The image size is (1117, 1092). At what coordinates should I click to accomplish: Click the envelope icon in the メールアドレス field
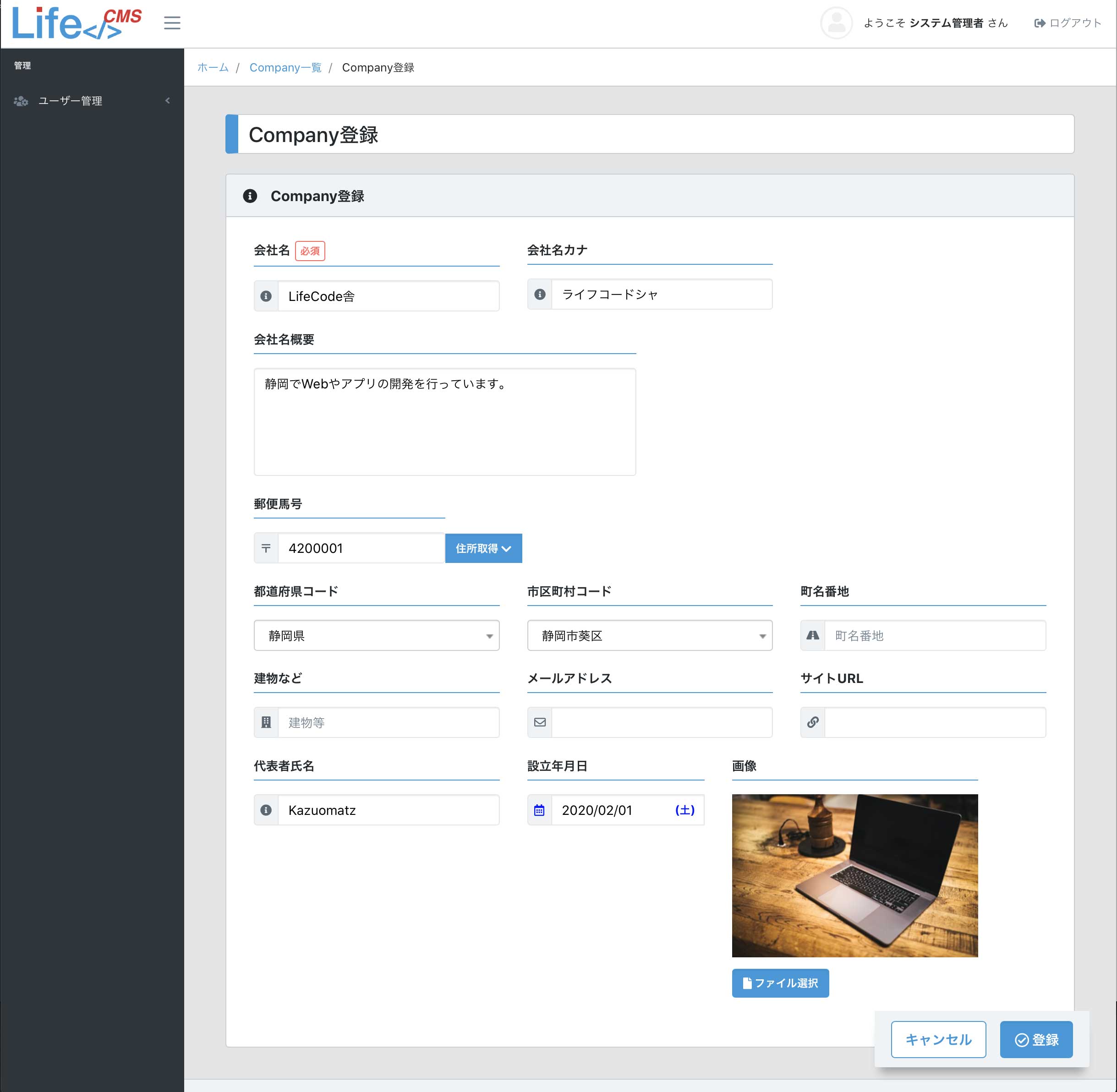[539, 722]
